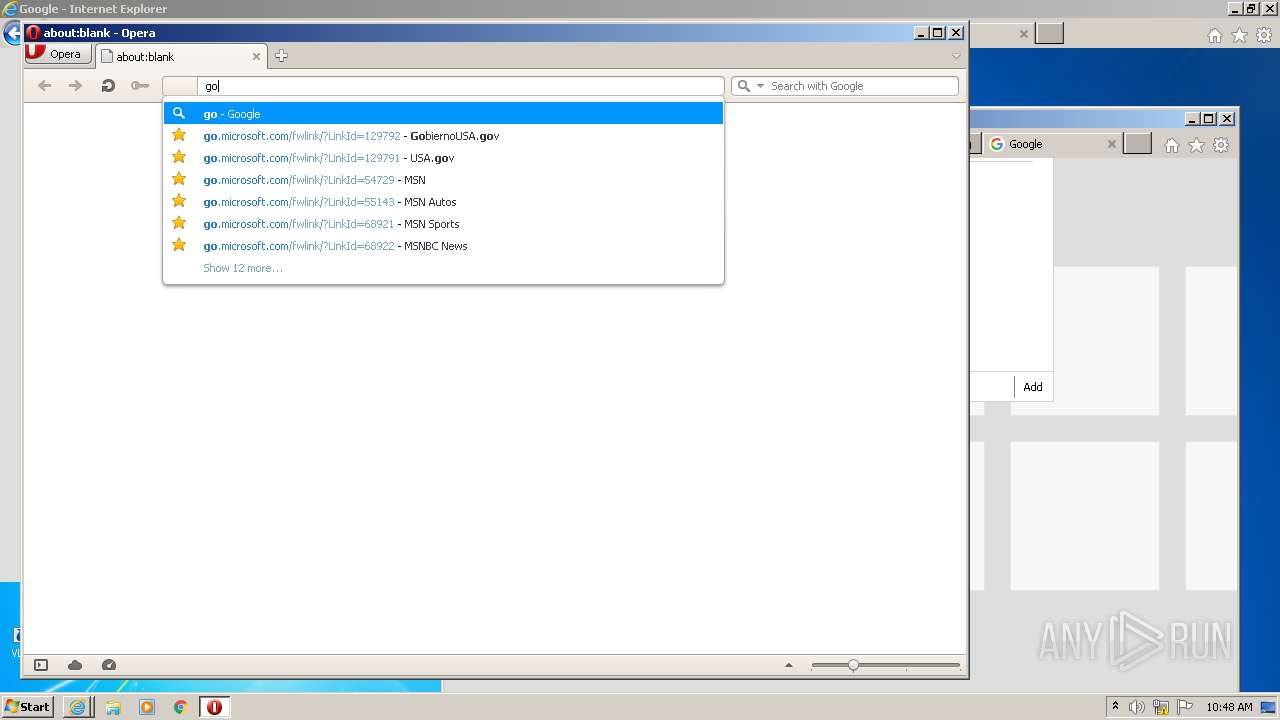Click the Add button in Internet Explorer page
Image resolution: width=1280 pixels, height=720 pixels.
click(1033, 387)
